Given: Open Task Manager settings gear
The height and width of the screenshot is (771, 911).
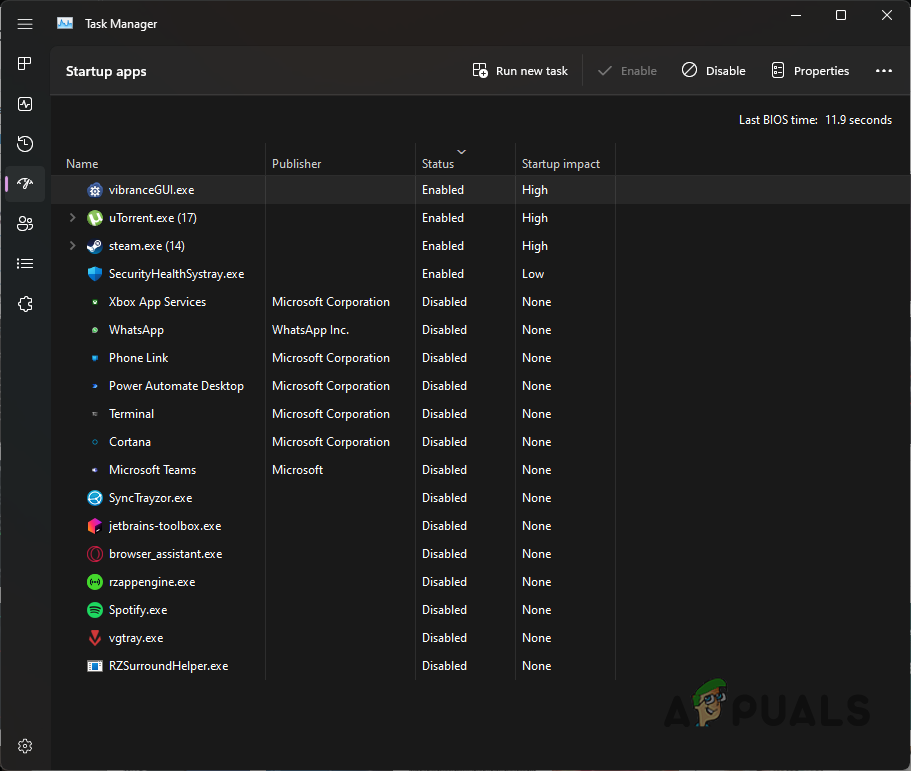Looking at the screenshot, I should pos(24,745).
